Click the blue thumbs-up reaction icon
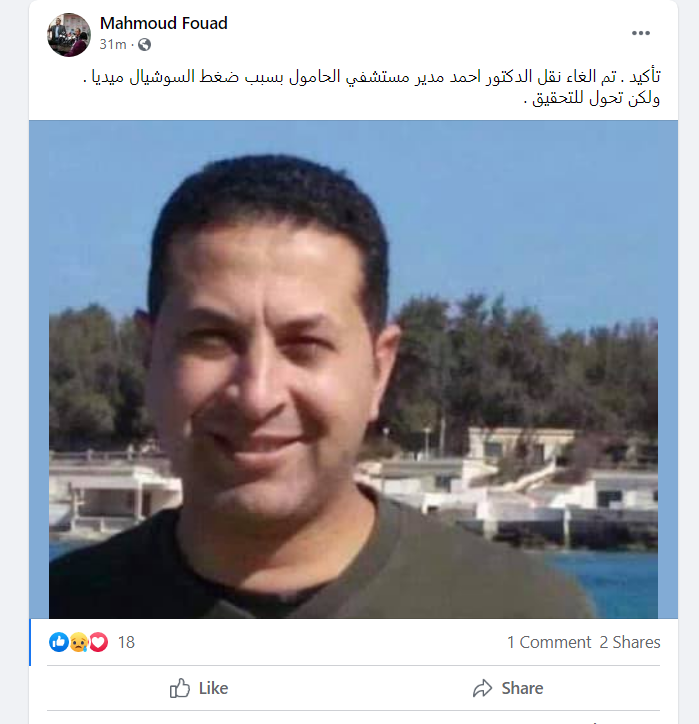 59,642
